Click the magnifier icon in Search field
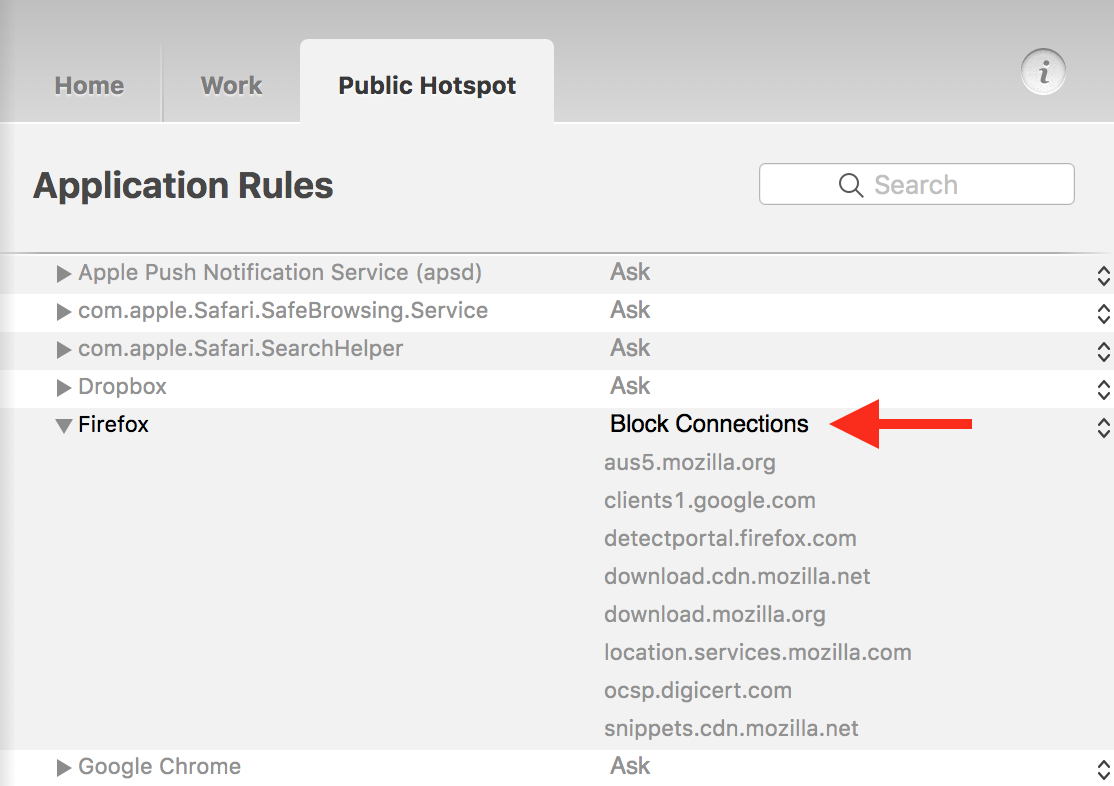The width and height of the screenshot is (1114, 786). click(850, 185)
